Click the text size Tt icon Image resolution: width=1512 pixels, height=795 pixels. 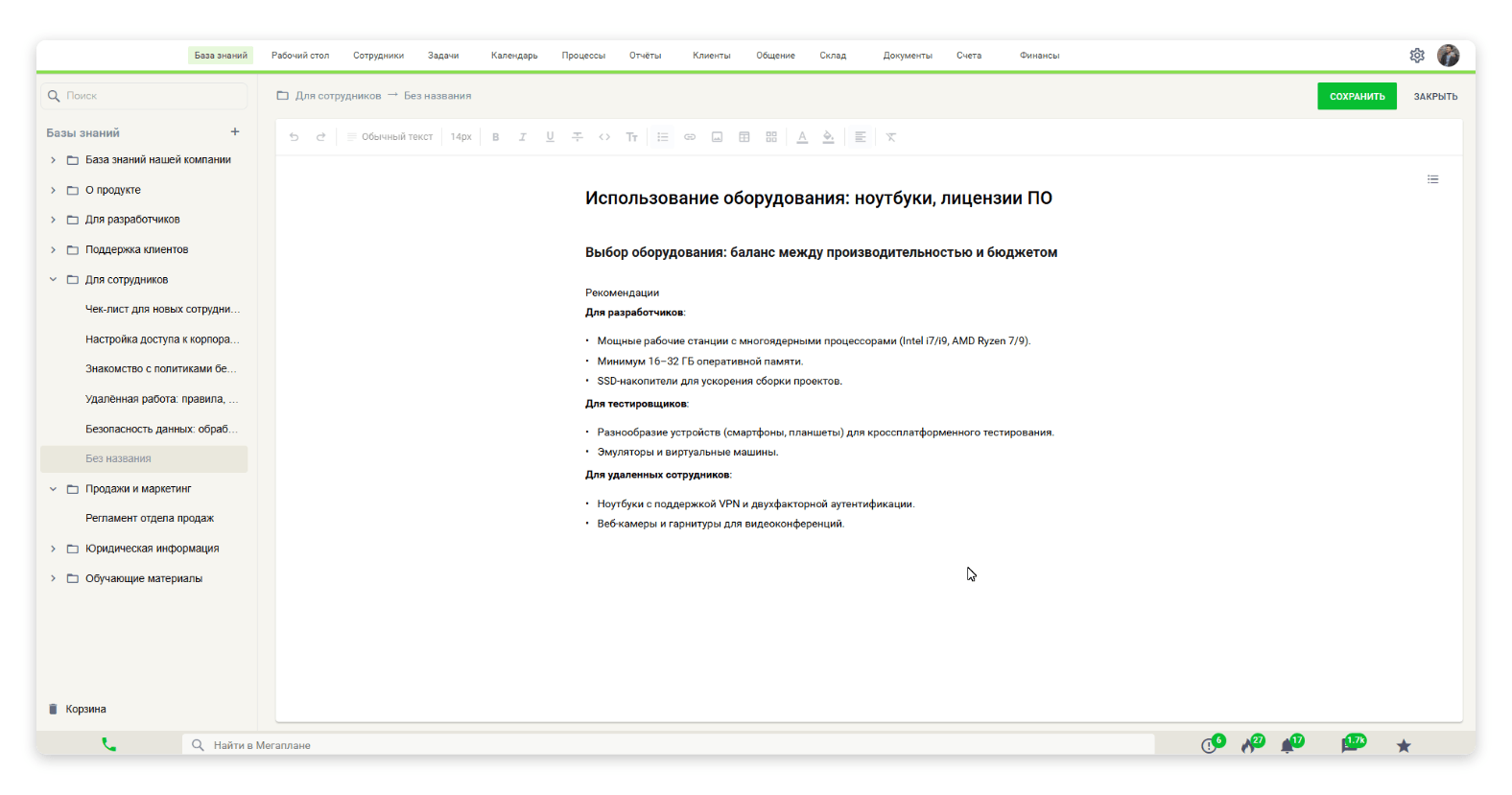click(632, 137)
